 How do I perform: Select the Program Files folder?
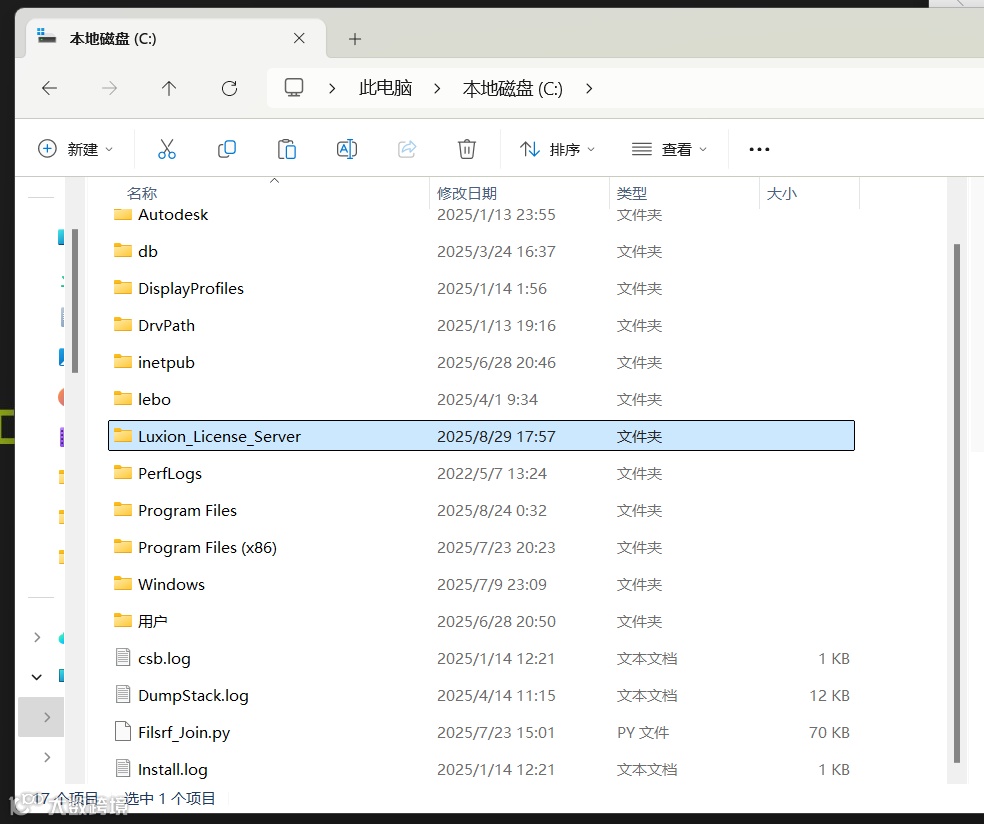coord(481,510)
